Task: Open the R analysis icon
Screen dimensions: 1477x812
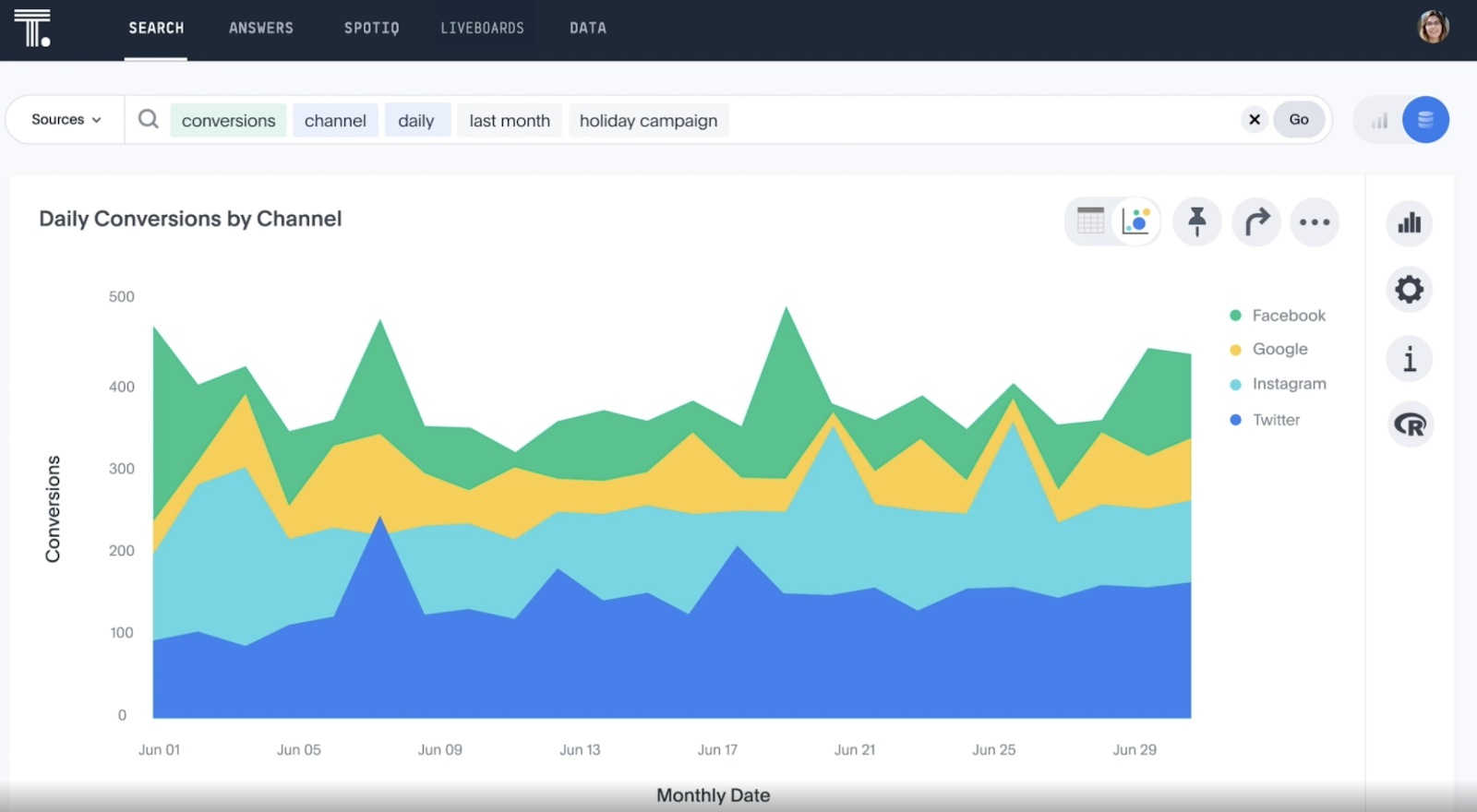Action: 1410,424
